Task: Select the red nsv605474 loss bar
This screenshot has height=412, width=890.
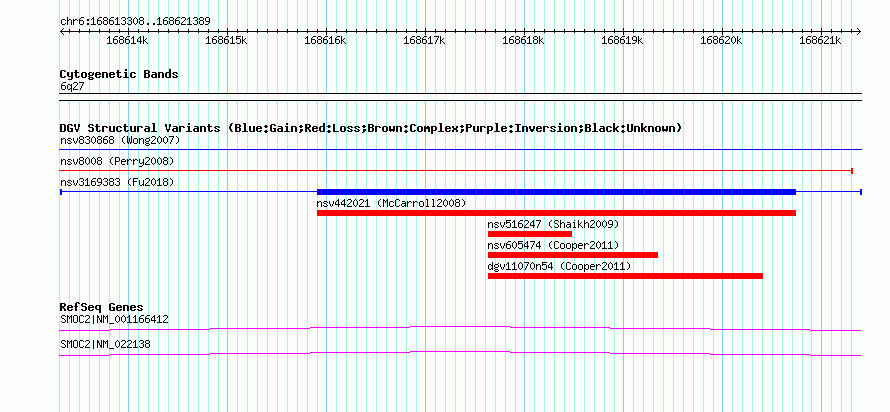Action: [573, 255]
